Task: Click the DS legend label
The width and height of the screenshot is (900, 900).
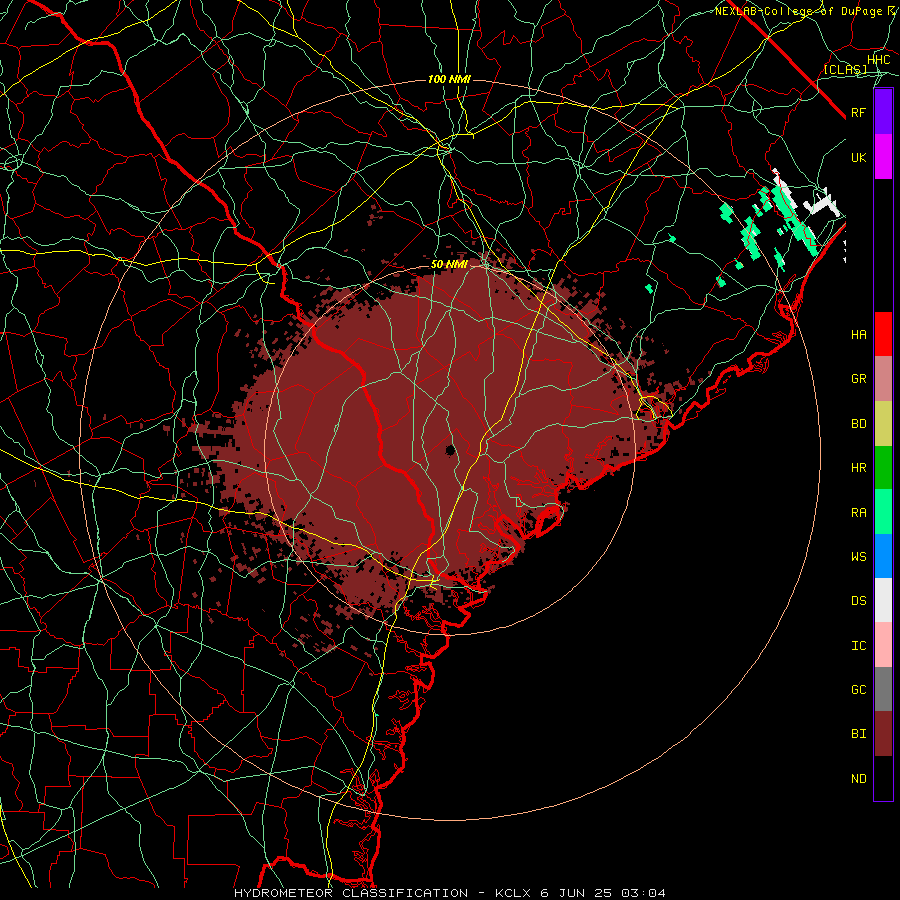Action: coord(858,601)
